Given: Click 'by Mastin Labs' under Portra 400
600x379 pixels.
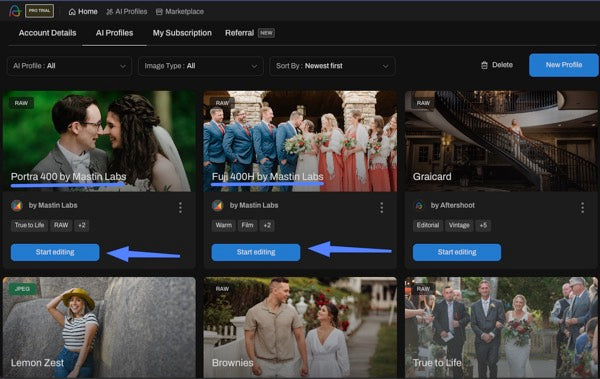Looking at the screenshot, I should point(53,206).
